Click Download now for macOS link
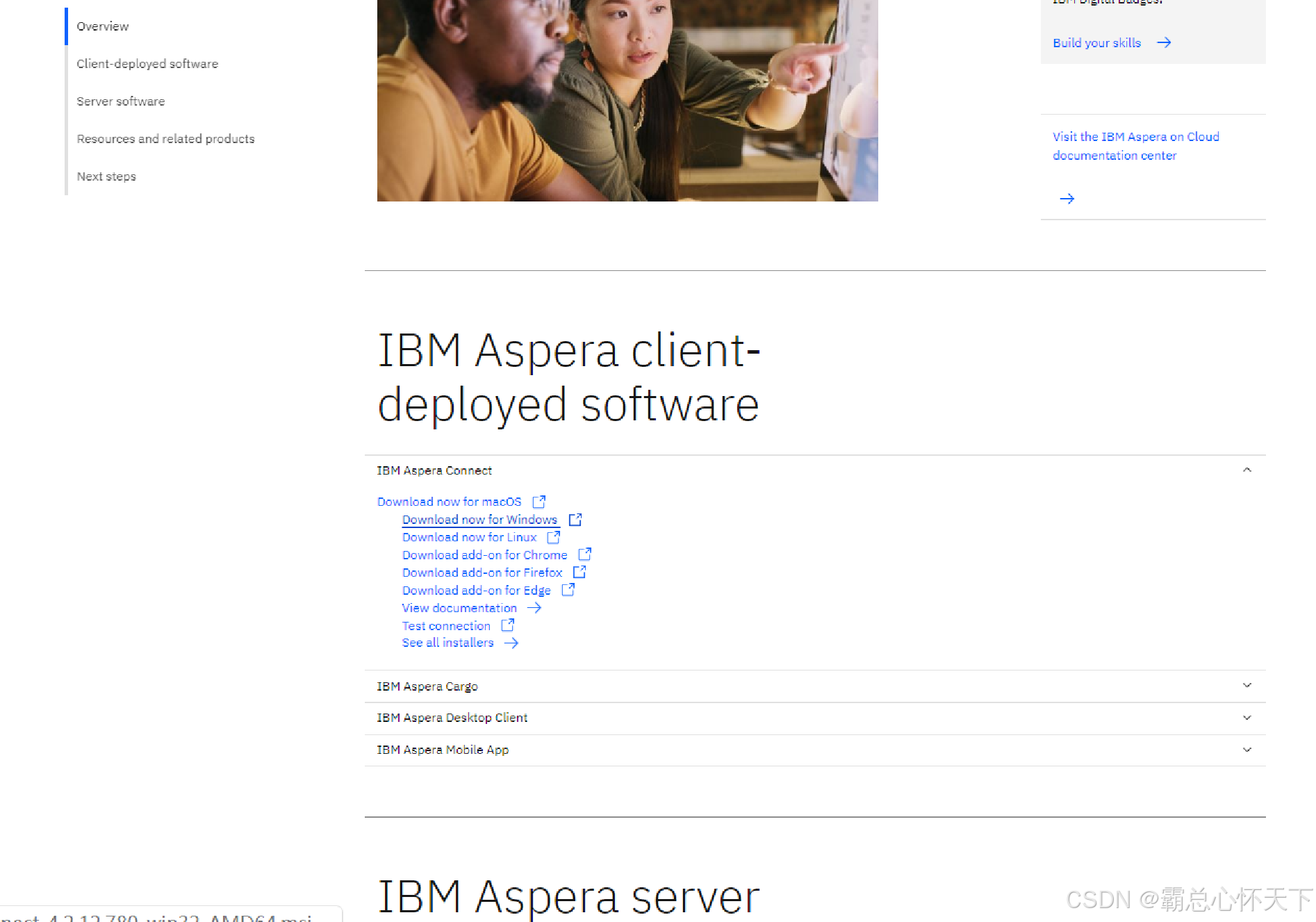This screenshot has width=1316, height=922. coord(449,502)
